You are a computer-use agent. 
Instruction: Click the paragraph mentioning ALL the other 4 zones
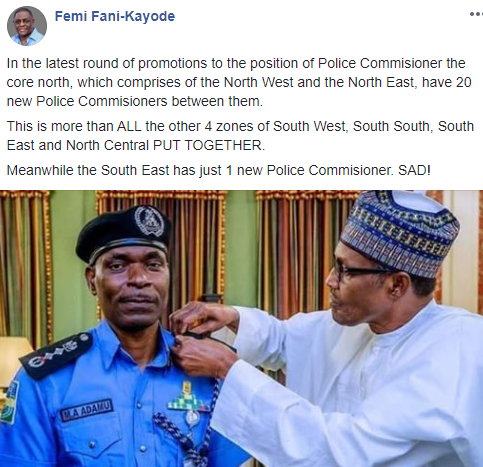click(240, 136)
